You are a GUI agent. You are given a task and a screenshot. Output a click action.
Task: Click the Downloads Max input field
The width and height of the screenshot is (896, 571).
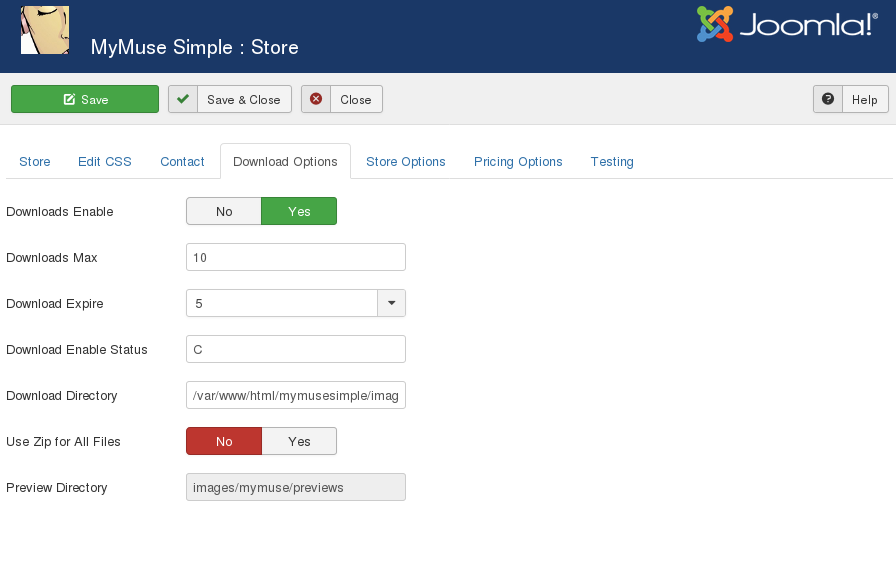coord(296,257)
